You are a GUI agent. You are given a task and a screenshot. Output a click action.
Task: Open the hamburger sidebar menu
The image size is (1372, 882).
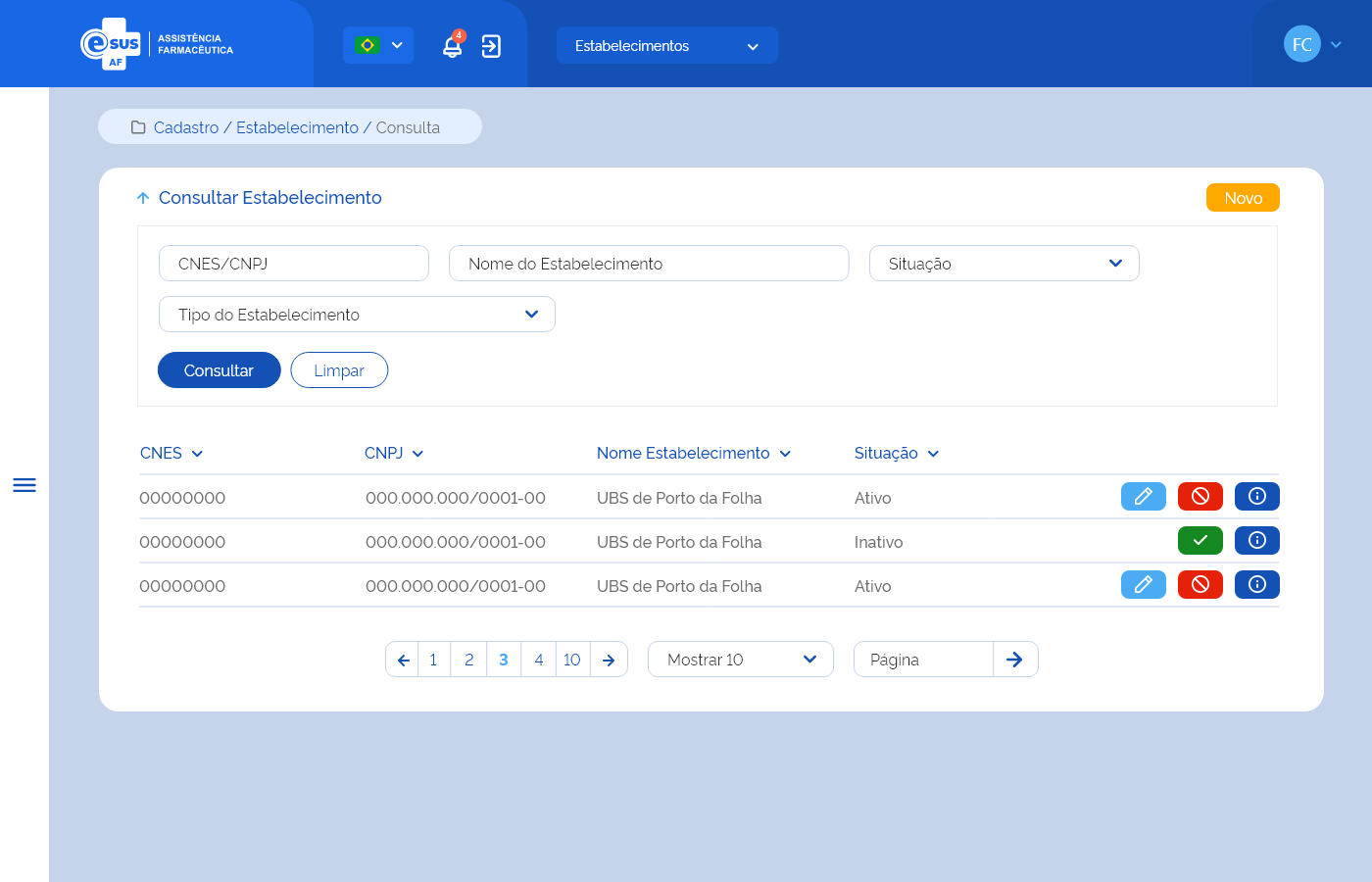(24, 485)
